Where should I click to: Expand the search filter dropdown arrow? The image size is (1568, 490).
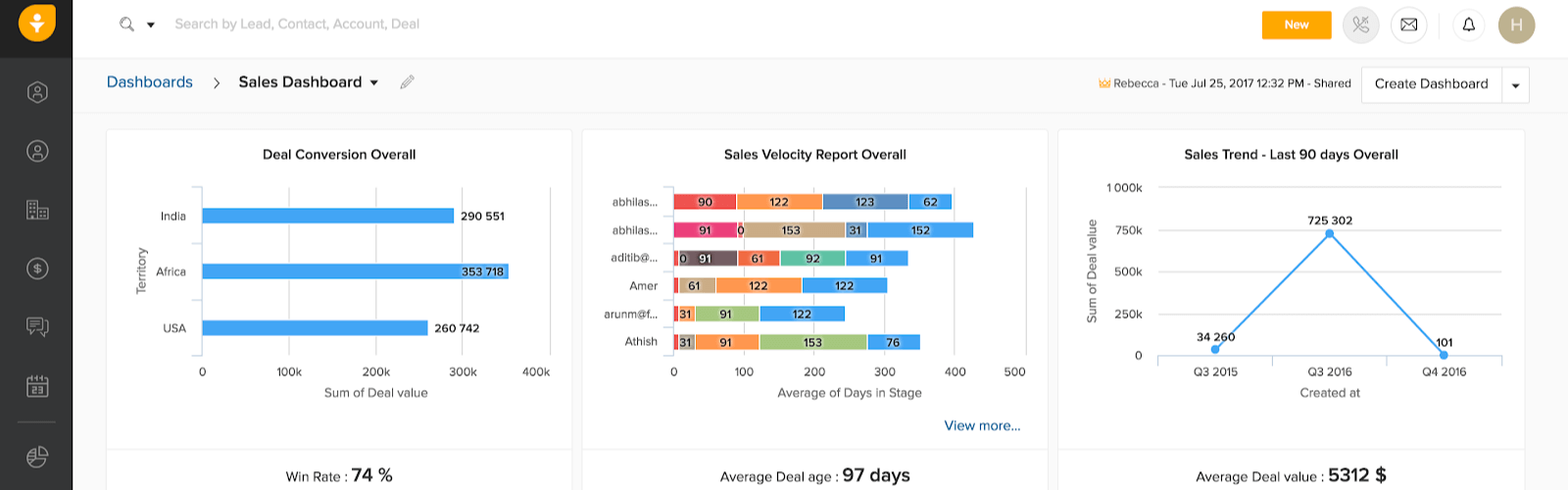pos(151,24)
